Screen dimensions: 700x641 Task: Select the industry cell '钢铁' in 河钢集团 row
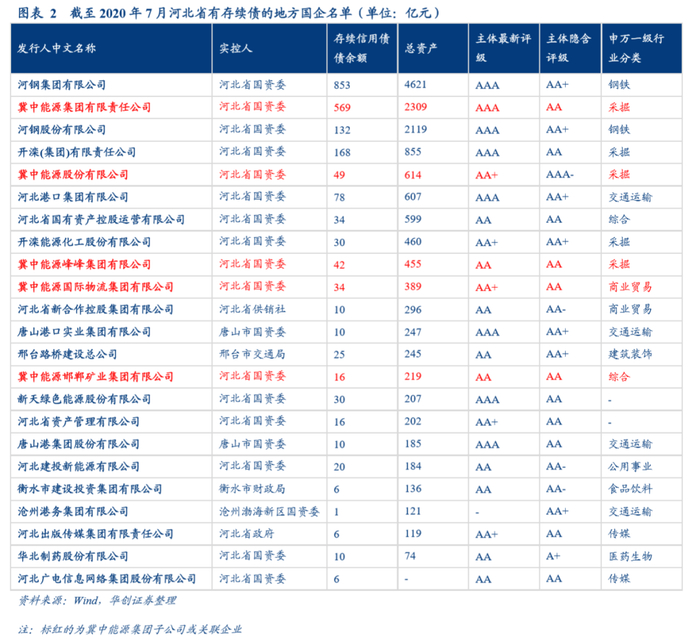click(619, 85)
